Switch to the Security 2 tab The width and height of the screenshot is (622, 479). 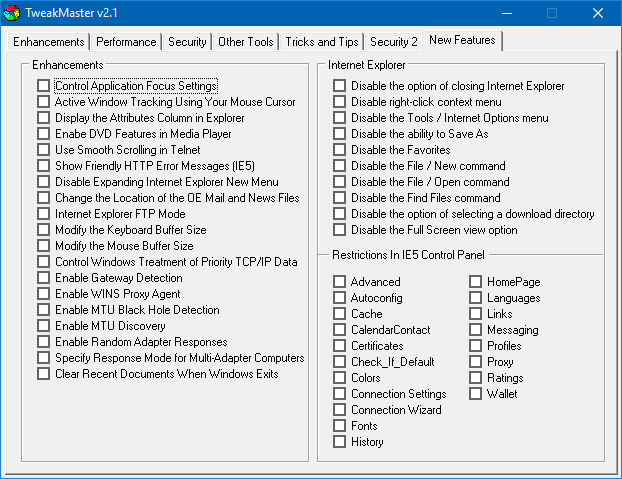393,42
